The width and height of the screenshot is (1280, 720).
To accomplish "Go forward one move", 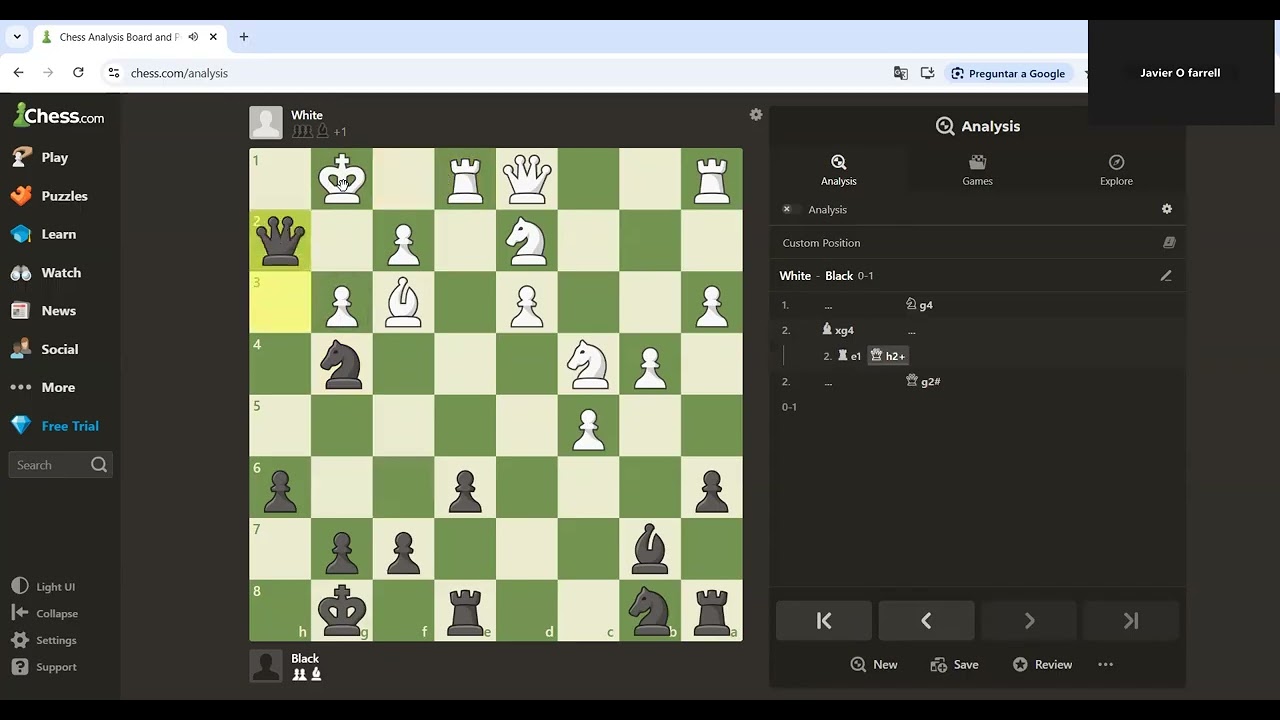I will pyautogui.click(x=1029, y=621).
